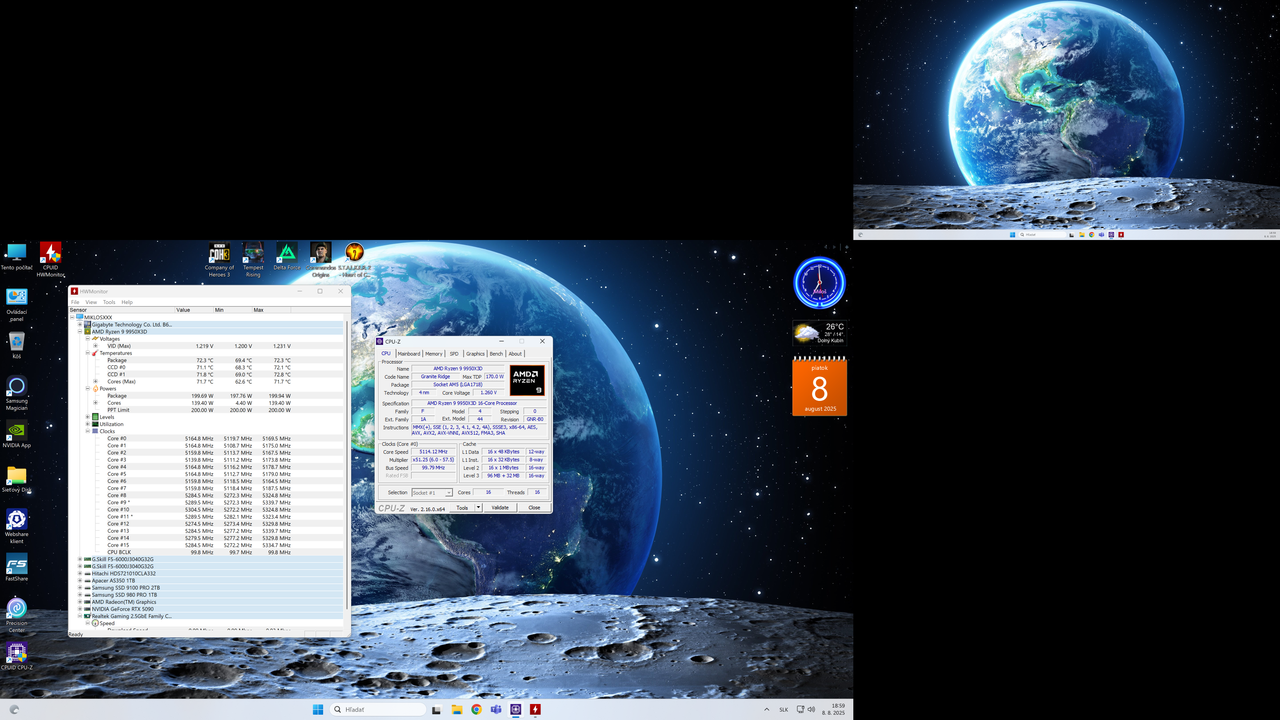Viewport: 1280px width, 720px height.
Task: Switch to the Memory tab in CPU-Z
Action: point(433,353)
